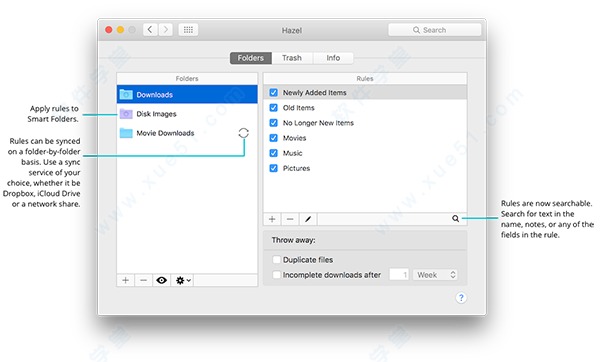Delete rule with minus button under Rules
Viewport: 600px width, 362px height.
290,219
